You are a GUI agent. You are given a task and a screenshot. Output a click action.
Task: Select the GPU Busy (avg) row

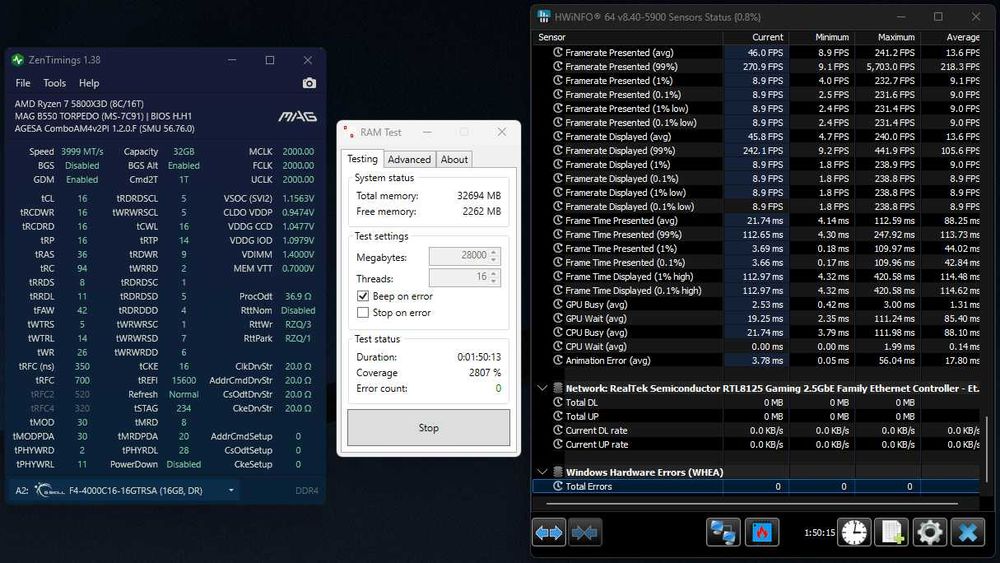(x=756, y=304)
